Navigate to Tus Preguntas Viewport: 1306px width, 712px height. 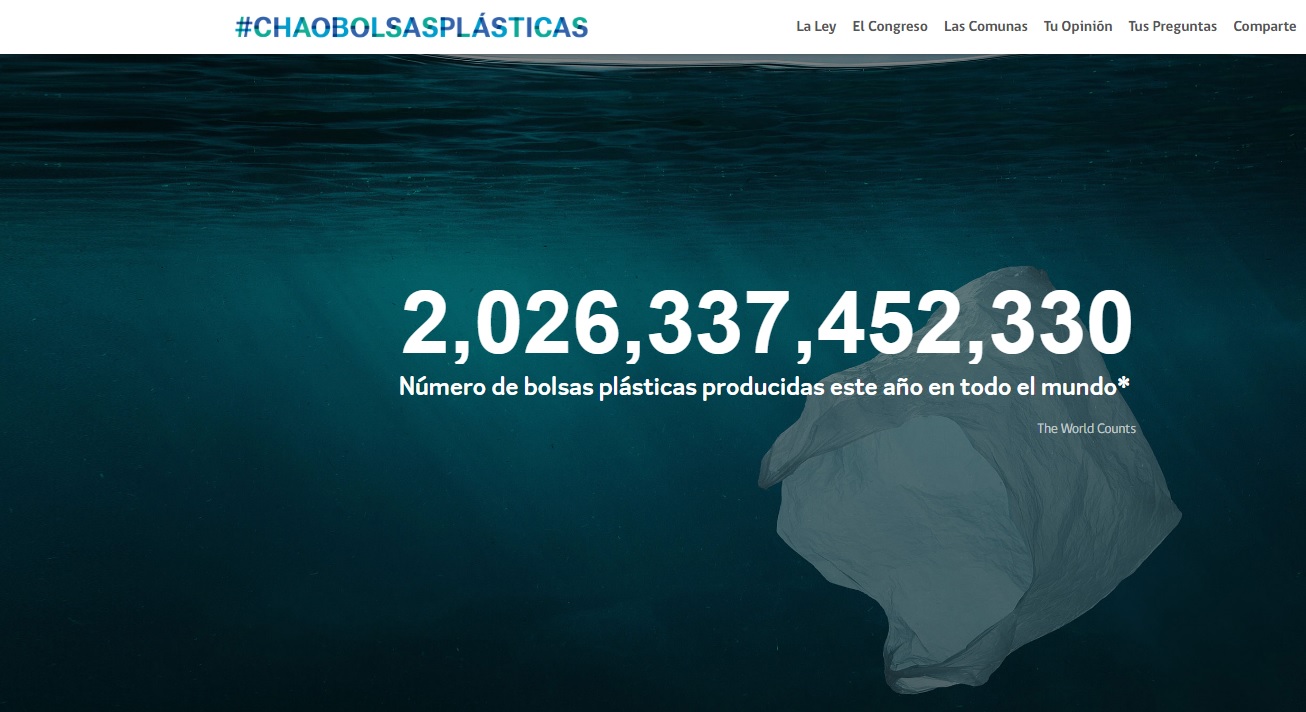click(x=1173, y=27)
